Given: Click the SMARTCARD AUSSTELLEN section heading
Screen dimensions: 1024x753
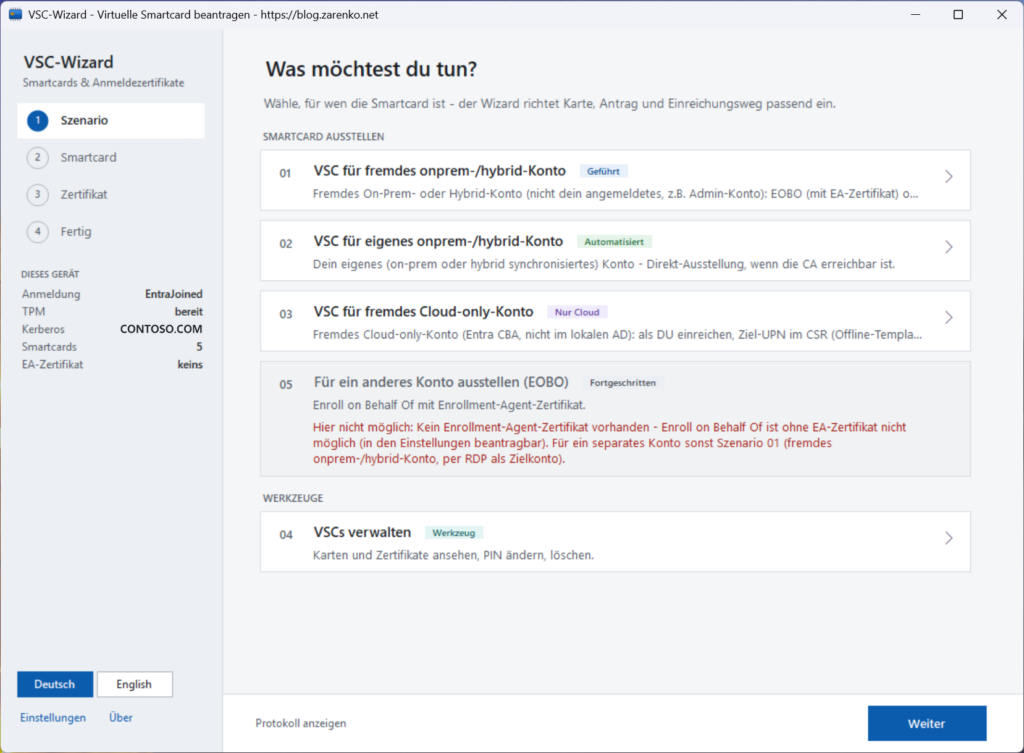Looking at the screenshot, I should pyautogui.click(x=323, y=136).
